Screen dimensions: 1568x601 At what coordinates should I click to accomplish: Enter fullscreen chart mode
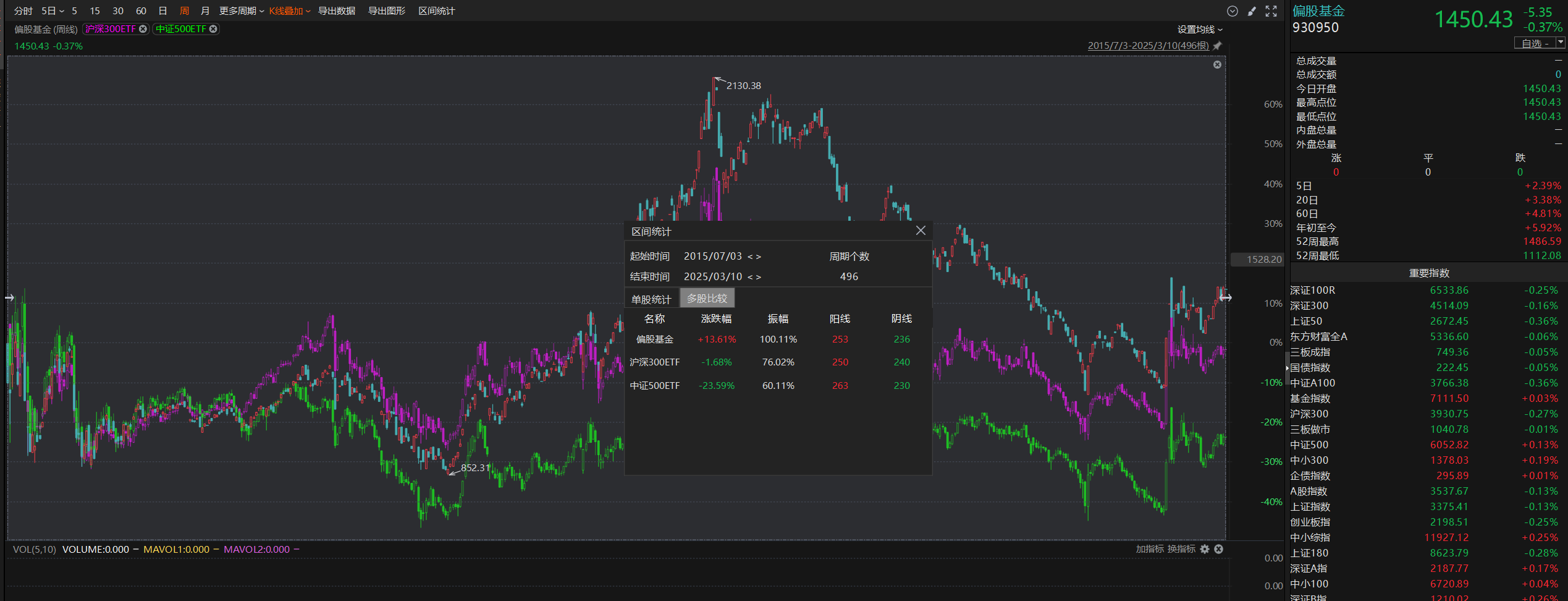pos(1271,11)
